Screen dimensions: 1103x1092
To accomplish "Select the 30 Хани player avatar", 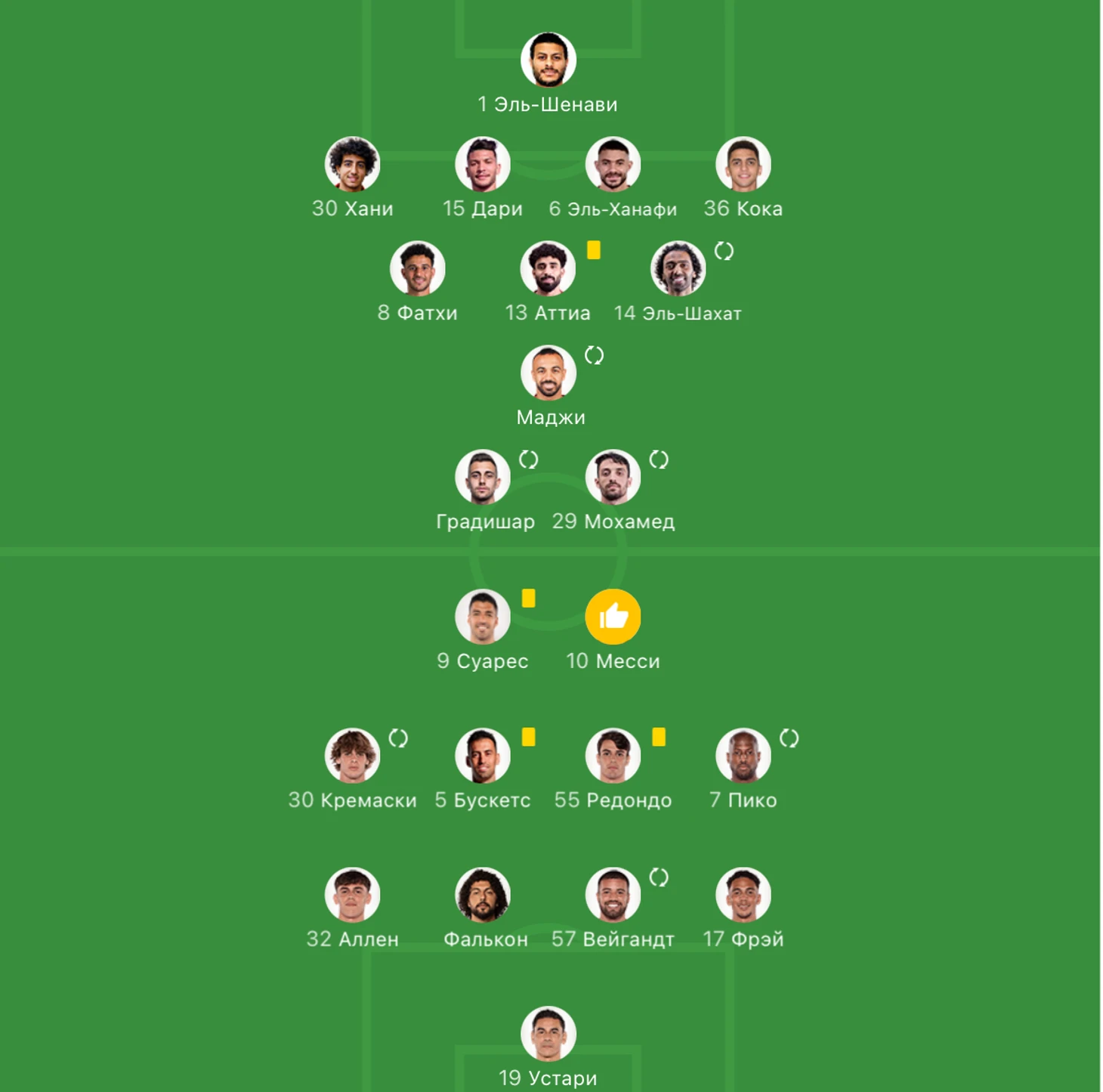I will (352, 164).
